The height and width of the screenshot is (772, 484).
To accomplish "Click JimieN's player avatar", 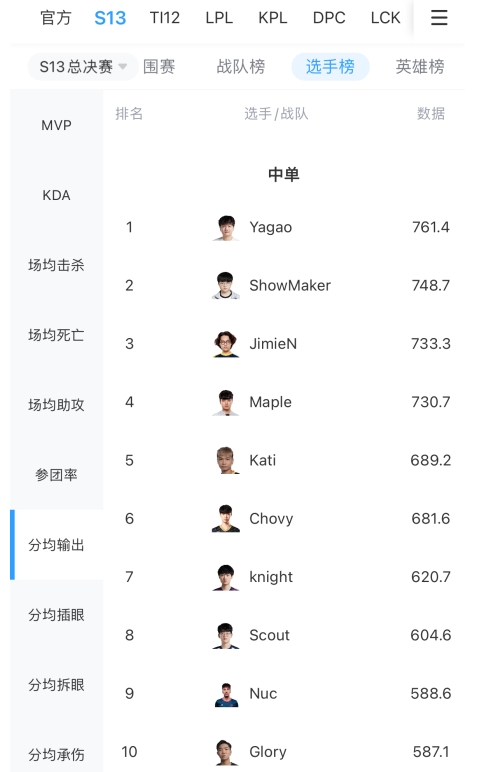I will (226, 344).
